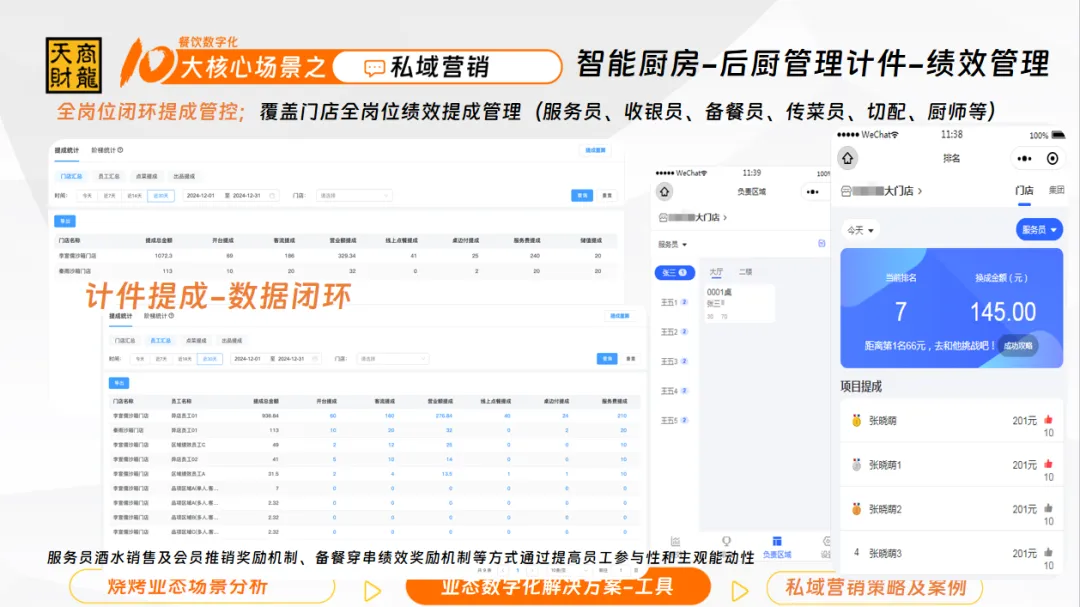
Task: Select the 今天 time range in the top panel
Action: coord(87,196)
